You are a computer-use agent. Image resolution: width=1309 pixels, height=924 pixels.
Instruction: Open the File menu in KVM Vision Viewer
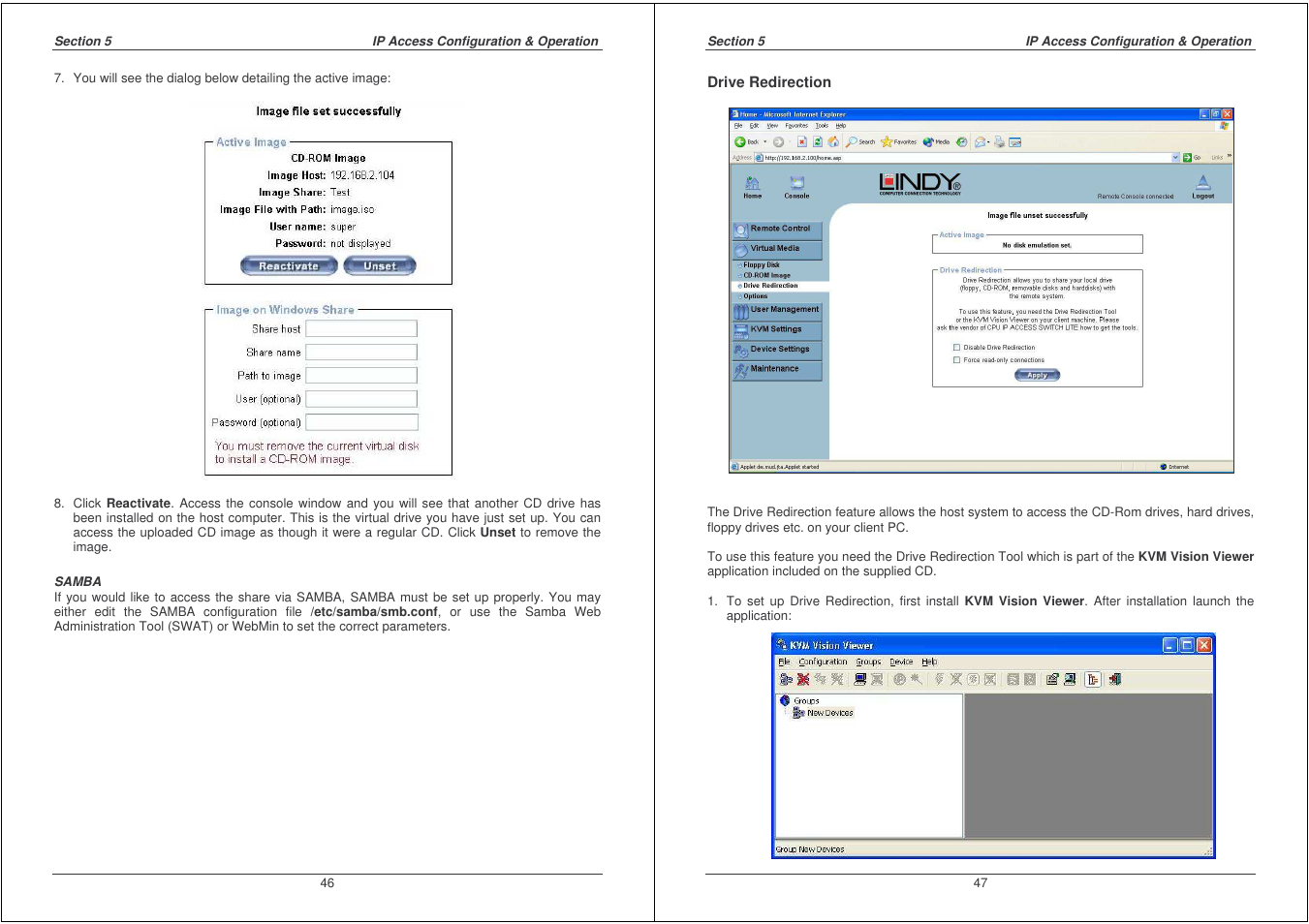pos(784,662)
